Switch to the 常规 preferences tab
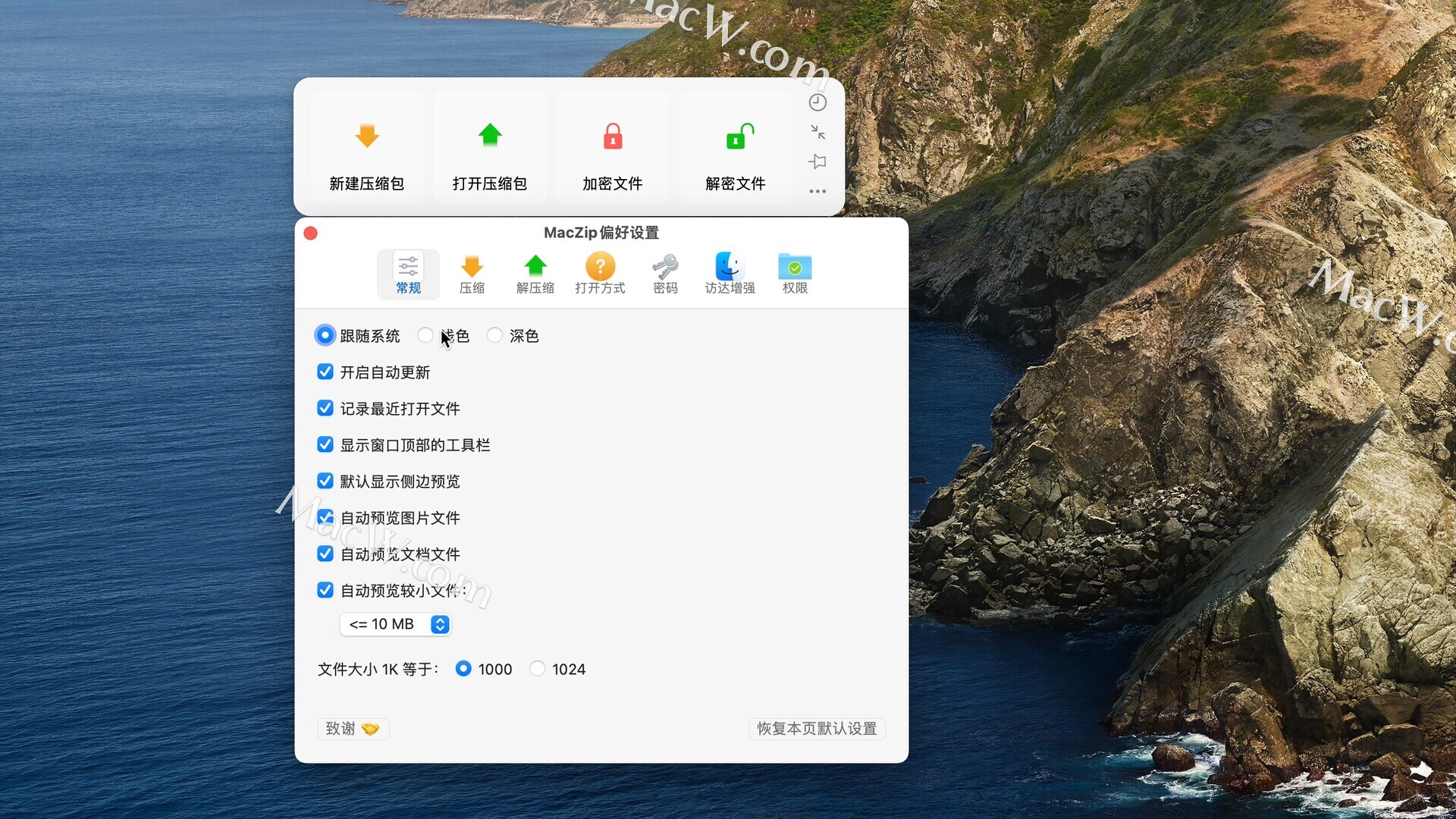The height and width of the screenshot is (819, 1456). [x=408, y=274]
